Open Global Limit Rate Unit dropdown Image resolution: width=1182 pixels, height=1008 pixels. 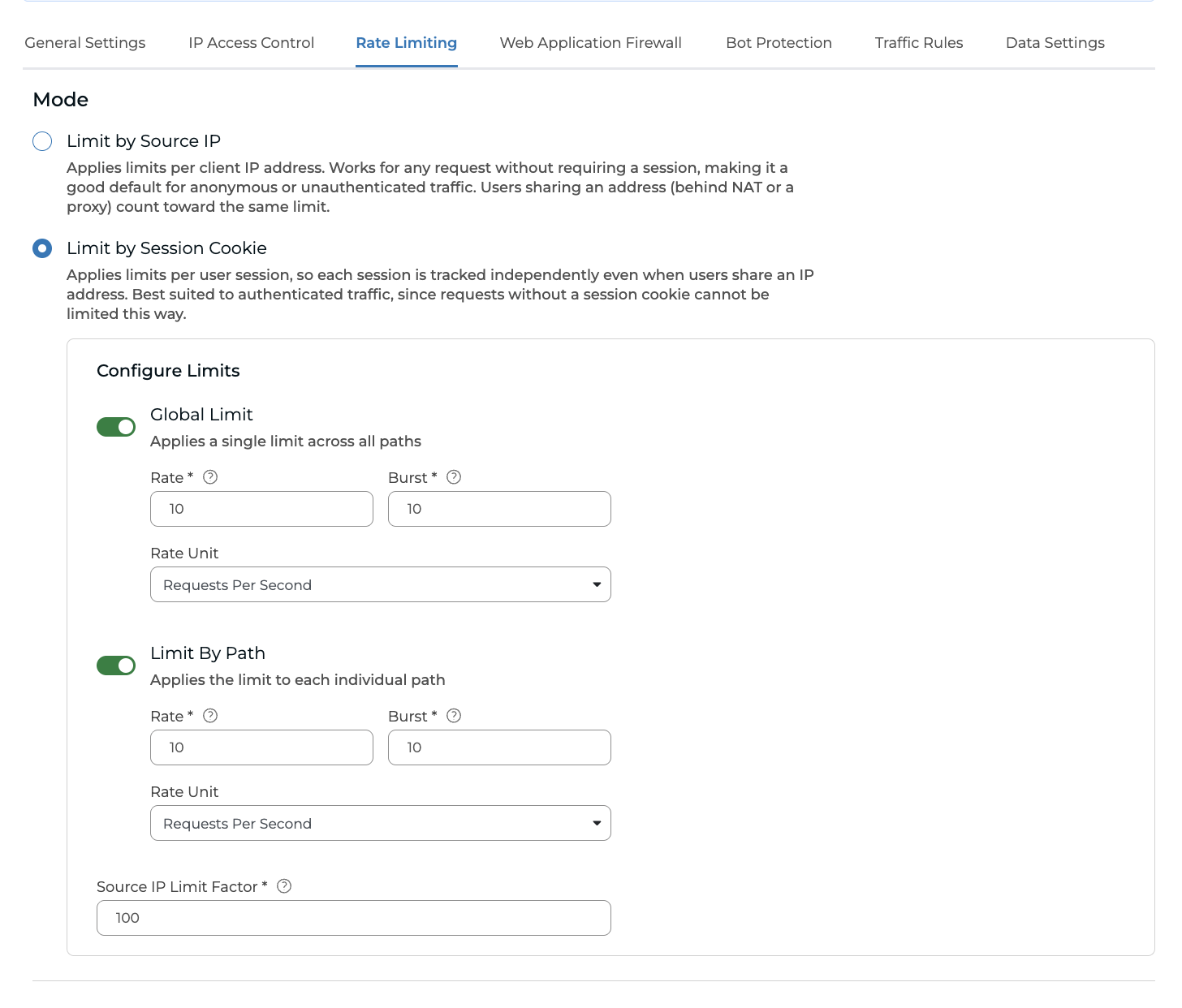(x=381, y=584)
